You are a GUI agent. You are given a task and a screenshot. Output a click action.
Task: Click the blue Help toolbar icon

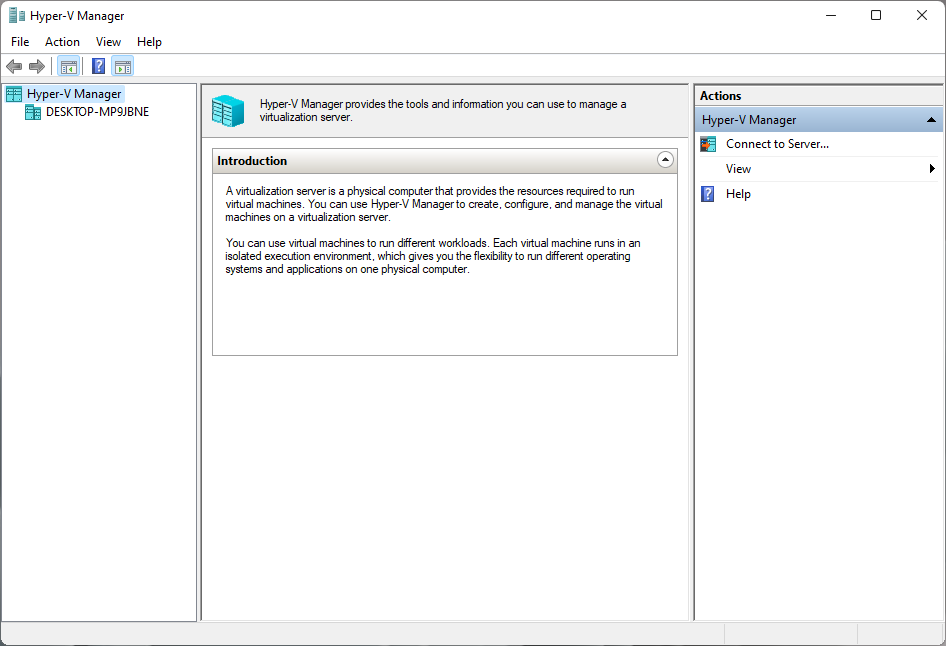click(98, 66)
